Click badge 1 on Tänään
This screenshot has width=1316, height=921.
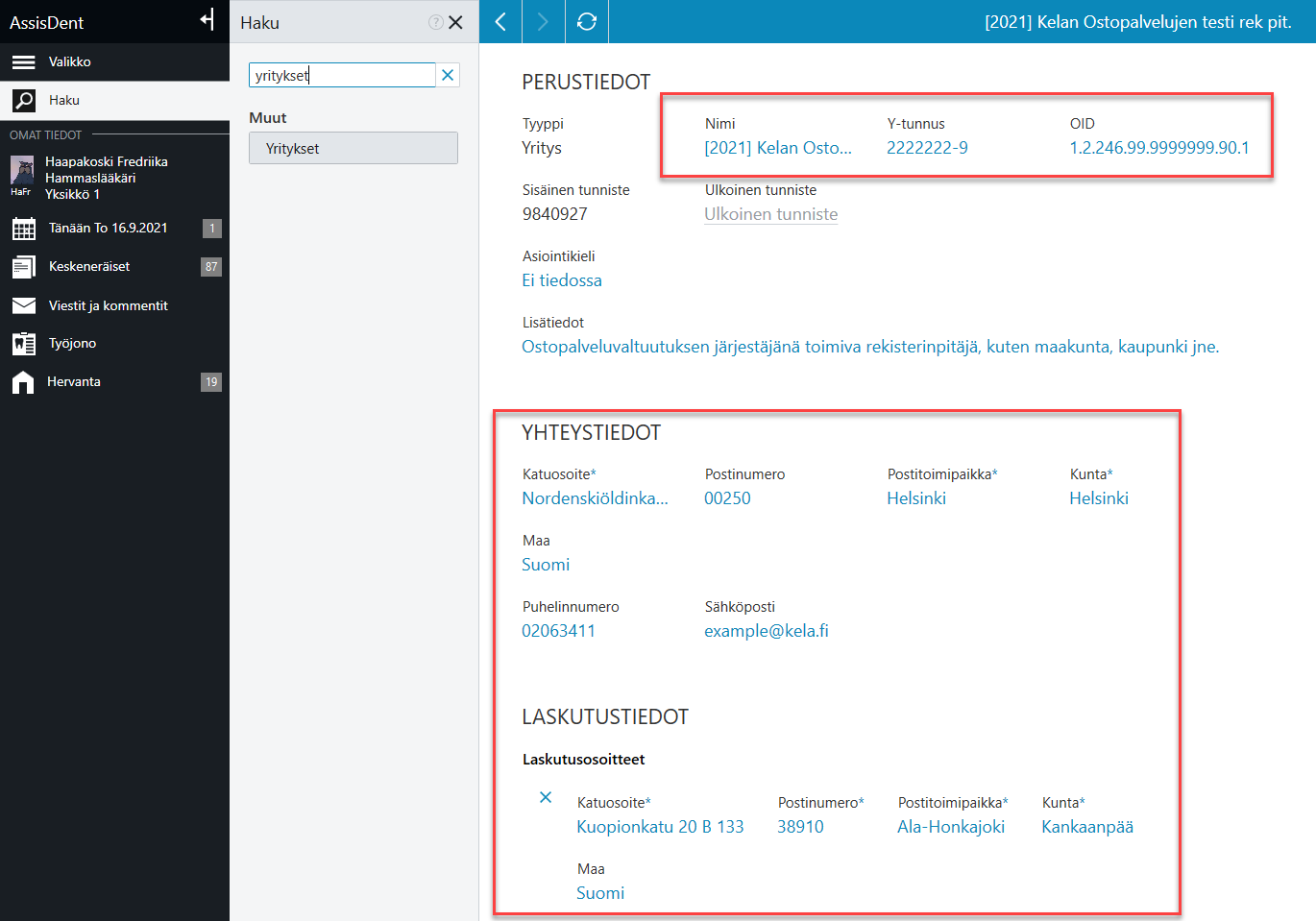pos(212,228)
